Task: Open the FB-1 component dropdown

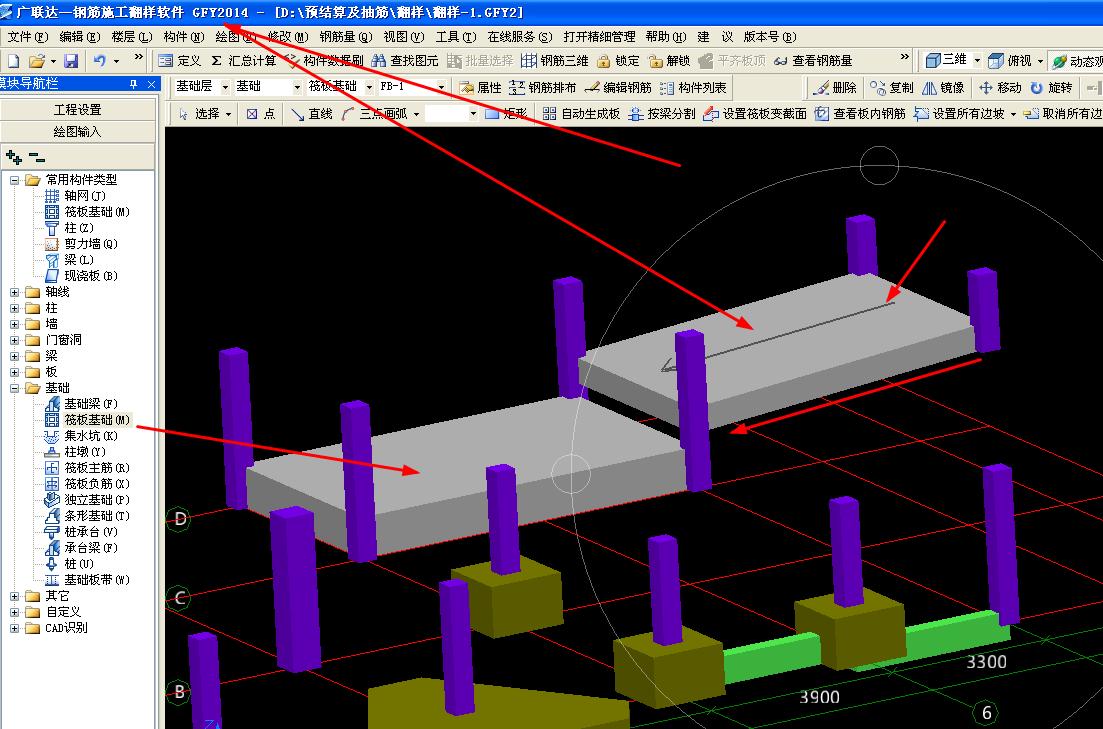Action: pos(441,87)
